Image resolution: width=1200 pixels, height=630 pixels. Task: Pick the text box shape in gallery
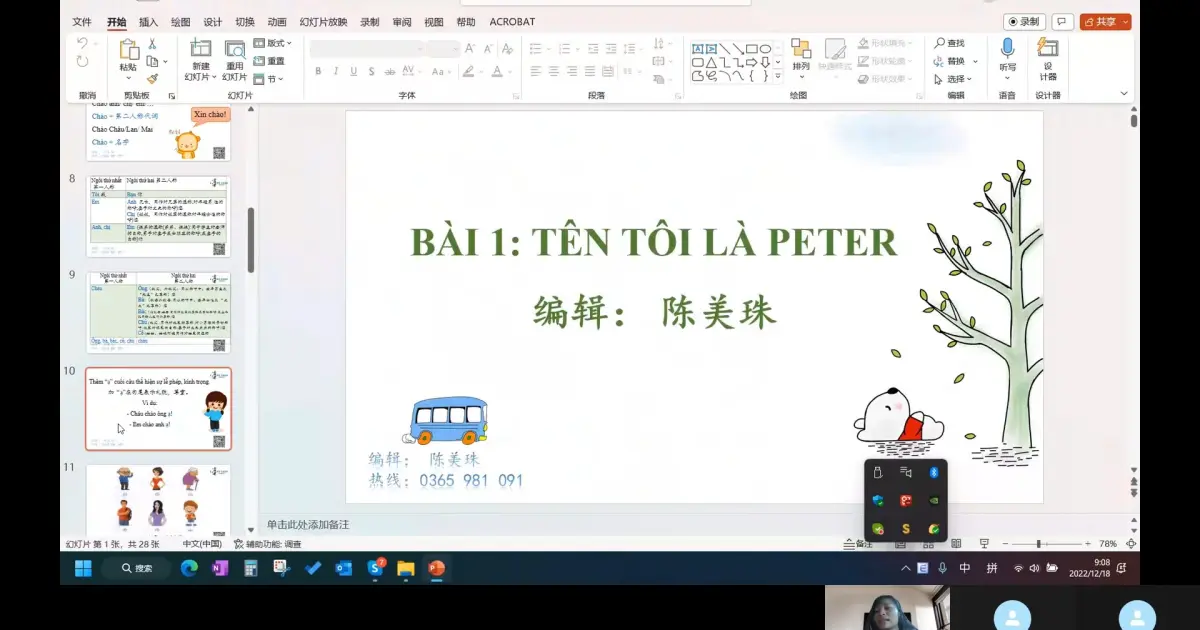698,48
